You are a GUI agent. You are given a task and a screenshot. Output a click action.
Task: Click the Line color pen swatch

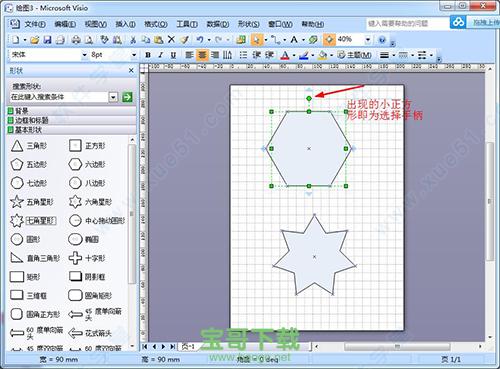(303, 55)
